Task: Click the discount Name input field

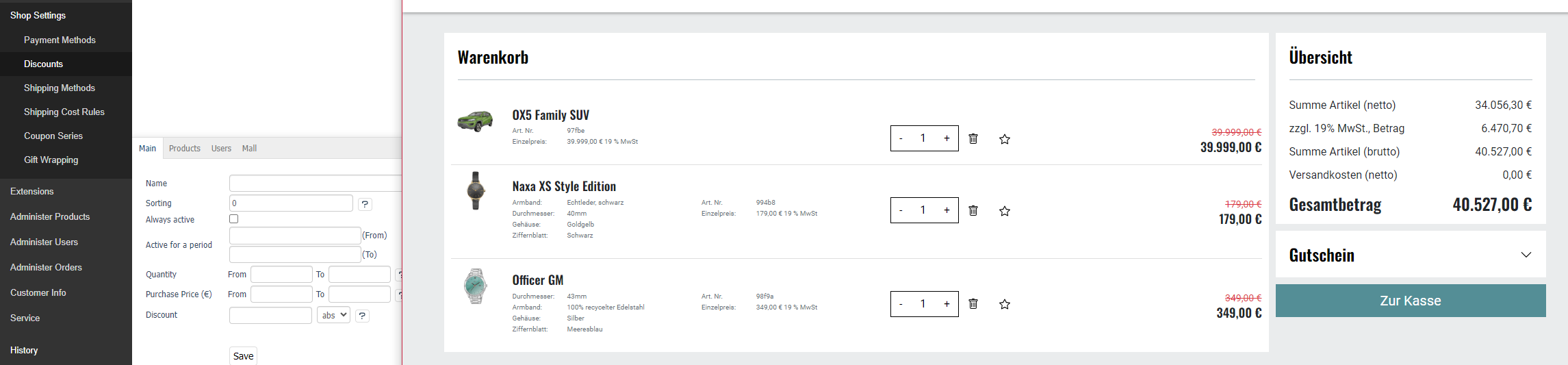Action: 315,184
